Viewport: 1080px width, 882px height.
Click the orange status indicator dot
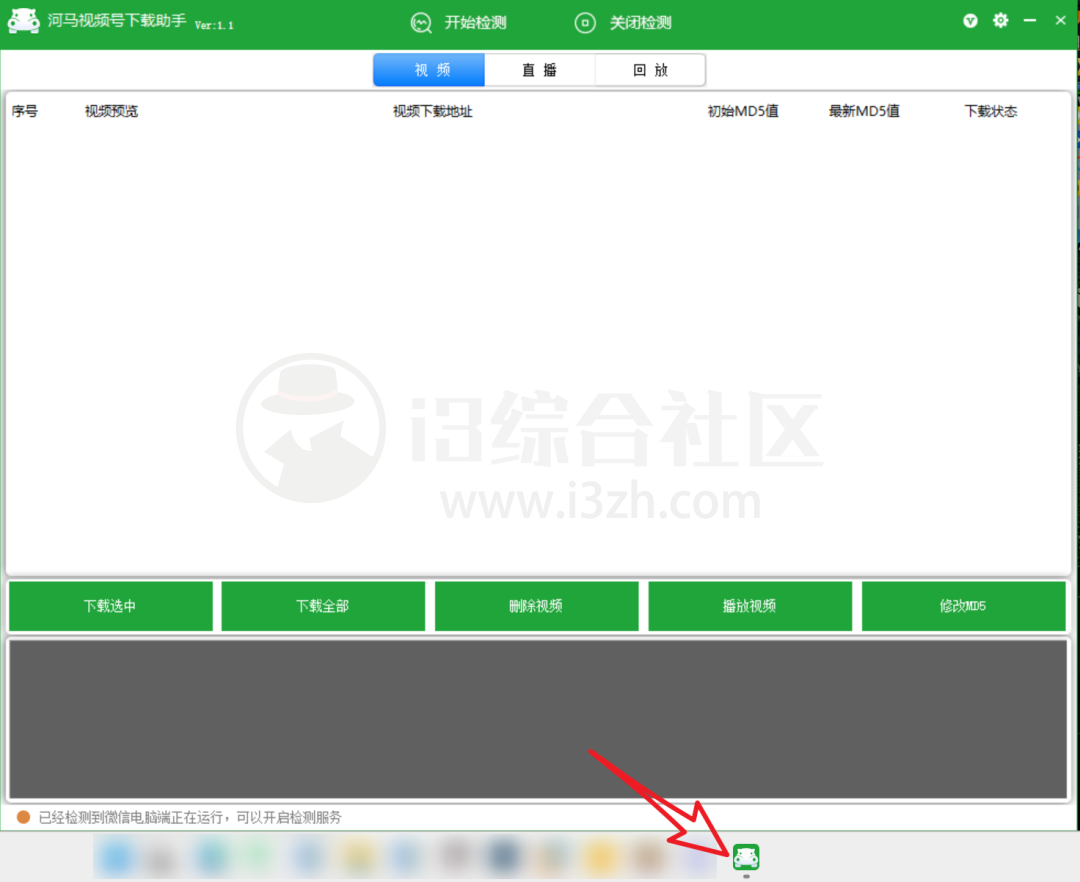click(23, 817)
